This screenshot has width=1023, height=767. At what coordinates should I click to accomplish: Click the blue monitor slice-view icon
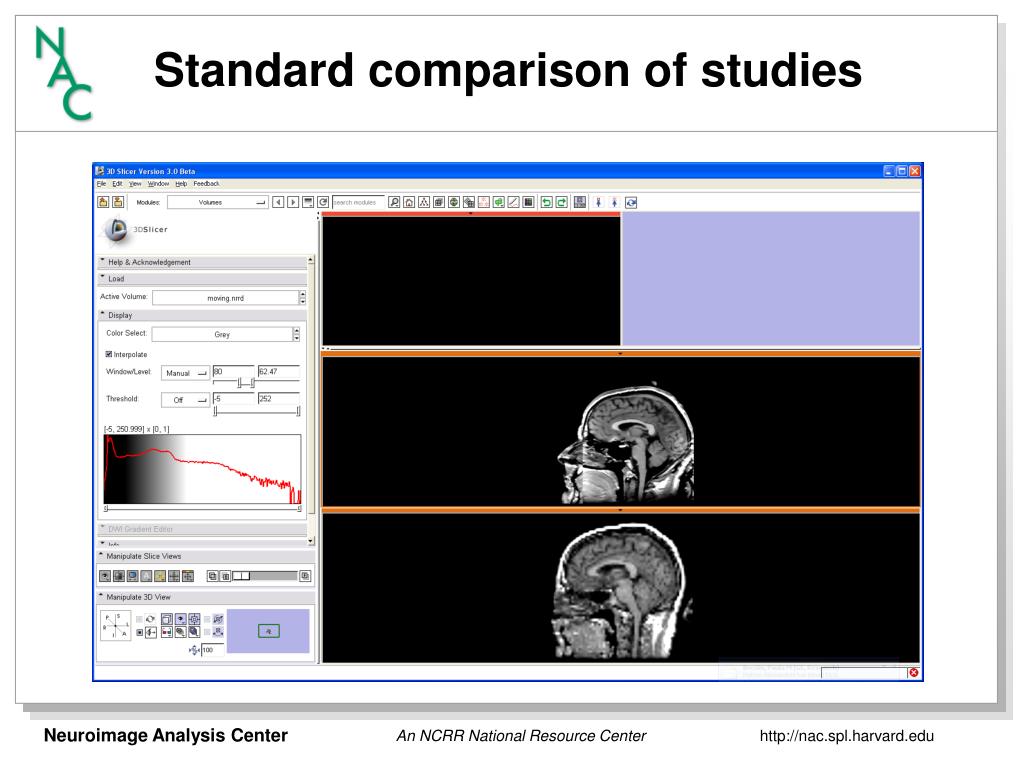[x=132, y=576]
